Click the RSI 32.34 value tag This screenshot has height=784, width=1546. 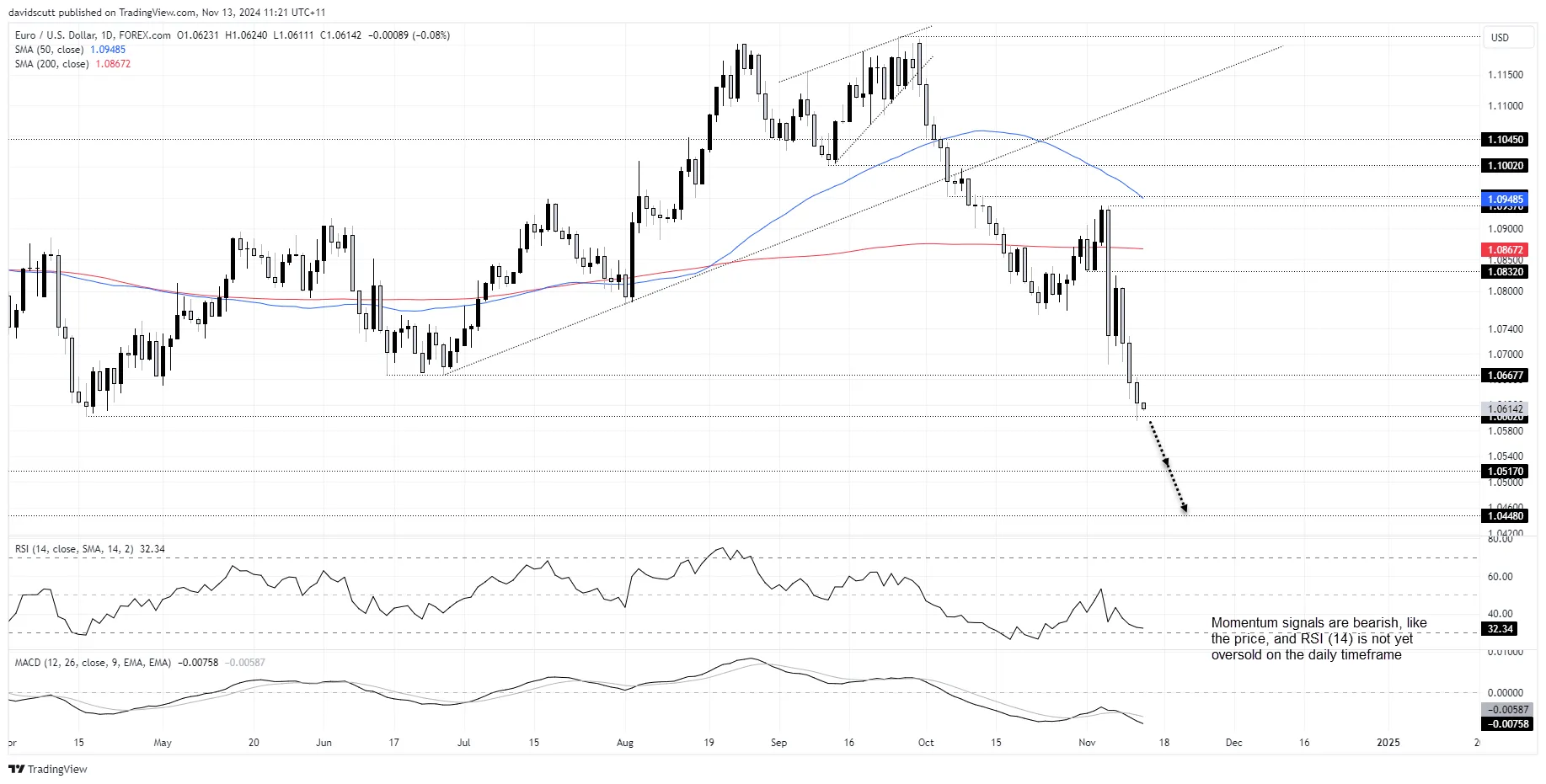[x=1500, y=629]
